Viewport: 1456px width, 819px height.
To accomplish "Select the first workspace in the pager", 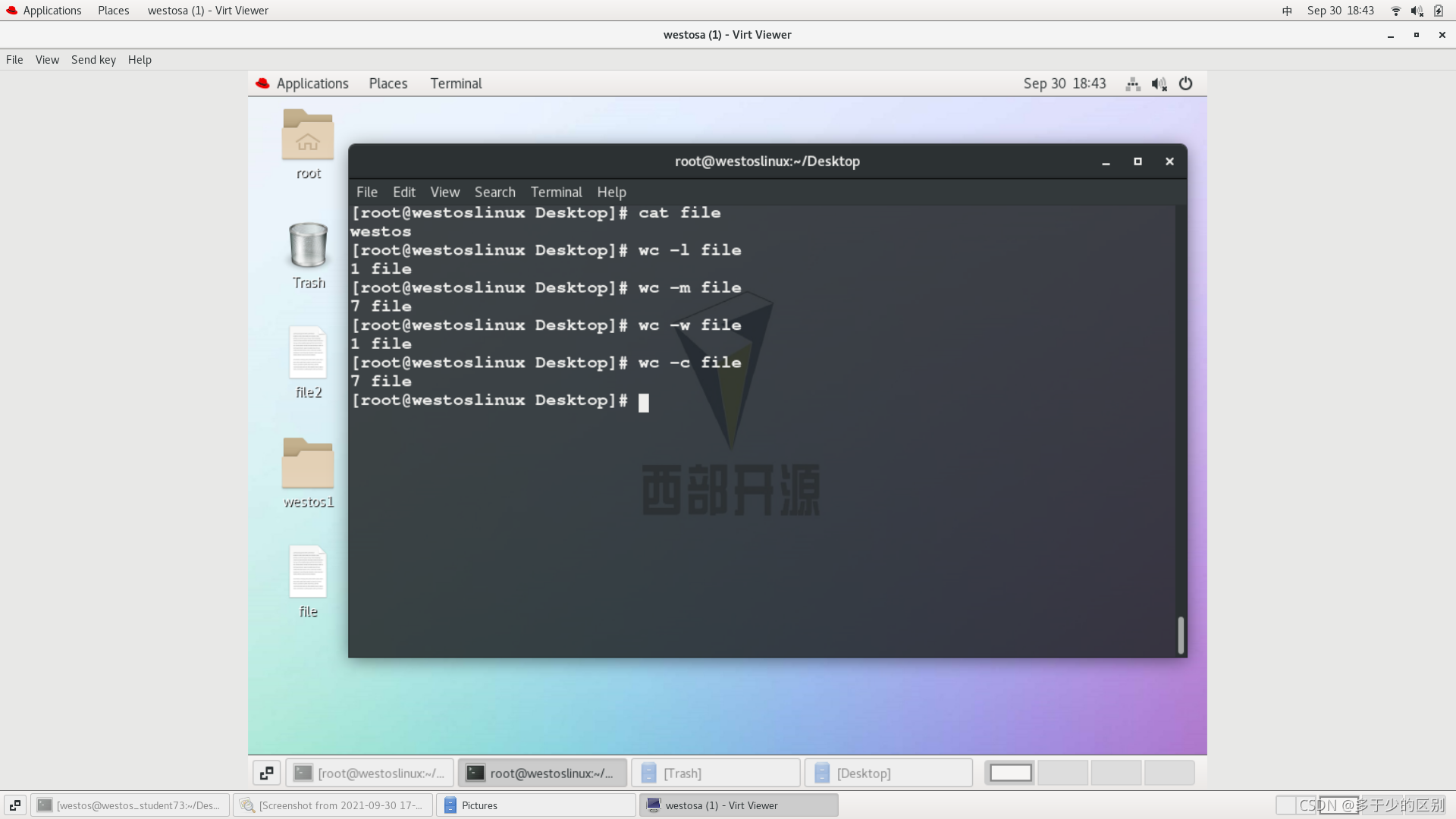I will coord(1010,773).
